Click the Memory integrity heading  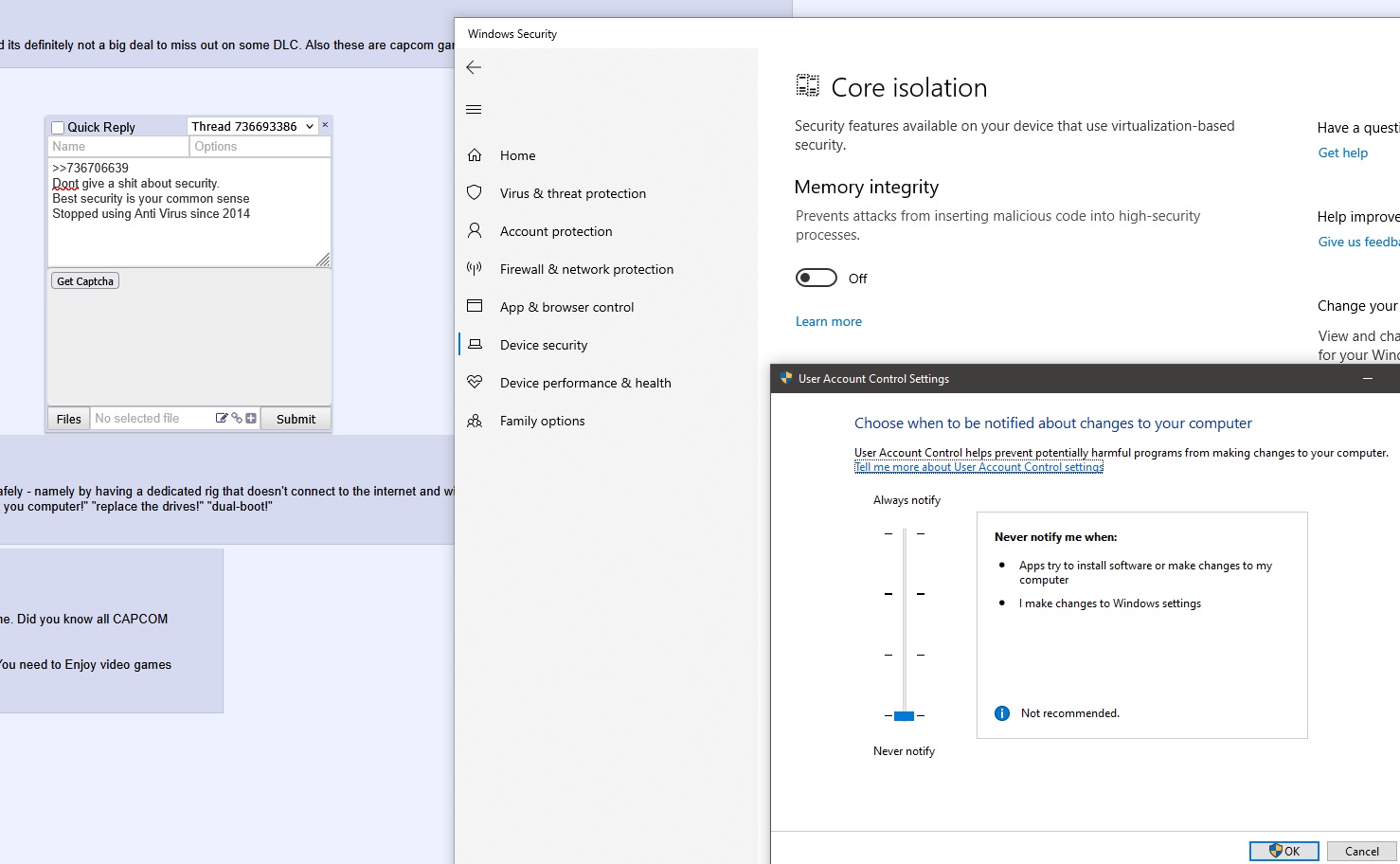click(867, 187)
